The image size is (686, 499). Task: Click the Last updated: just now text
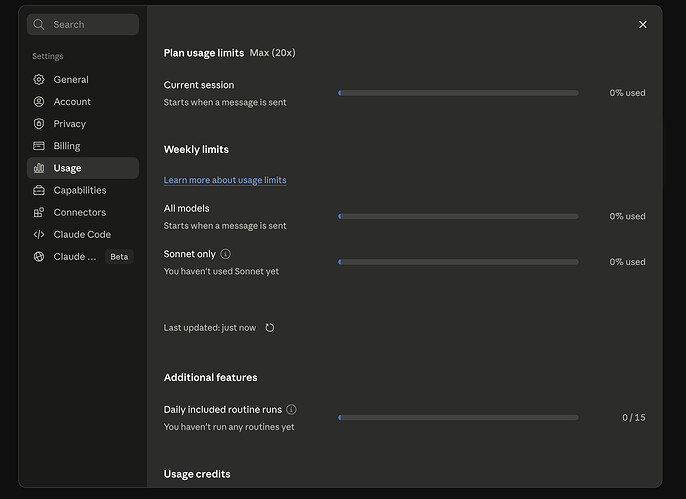(210, 328)
